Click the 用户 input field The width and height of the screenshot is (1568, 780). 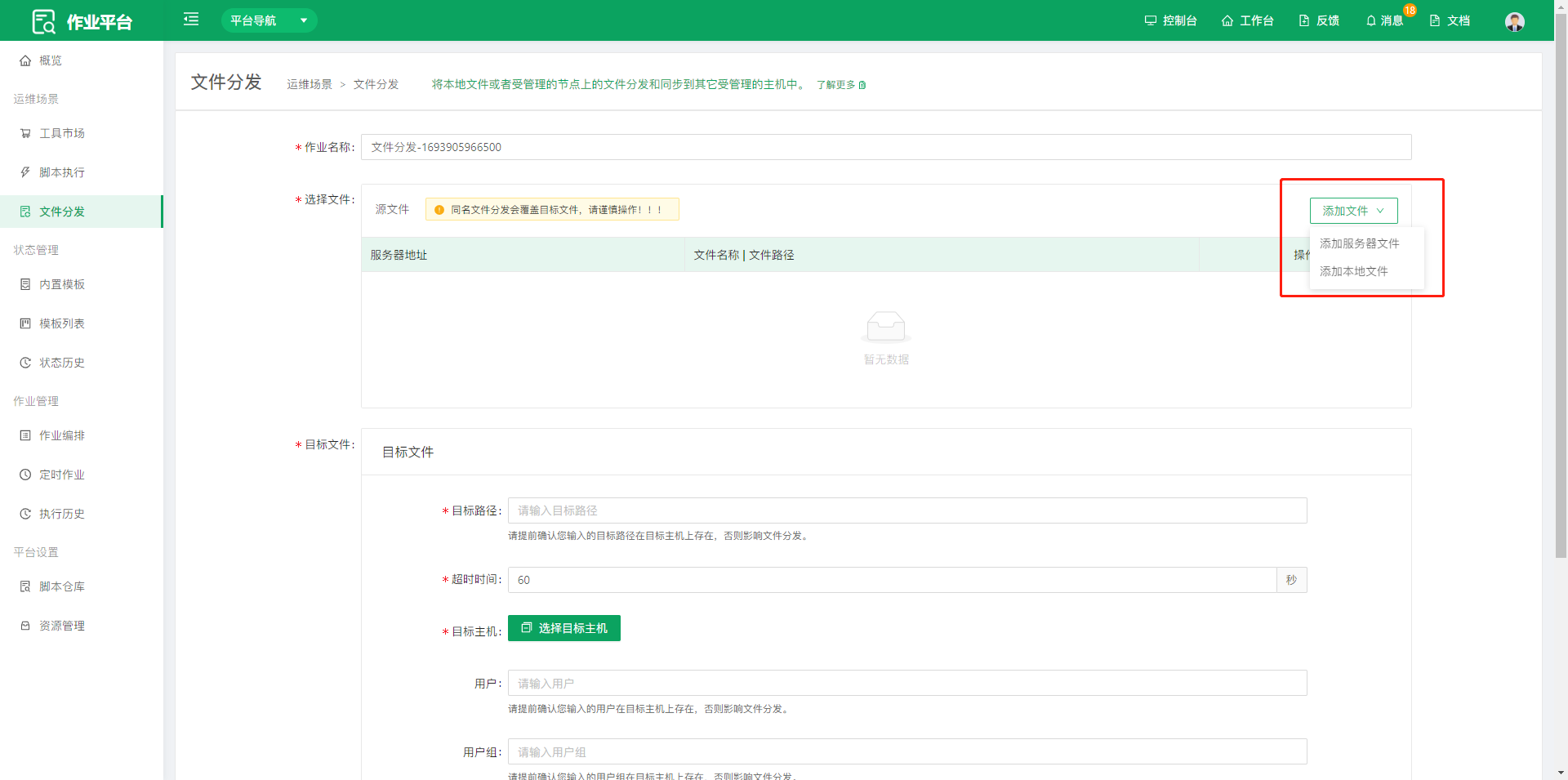point(907,683)
